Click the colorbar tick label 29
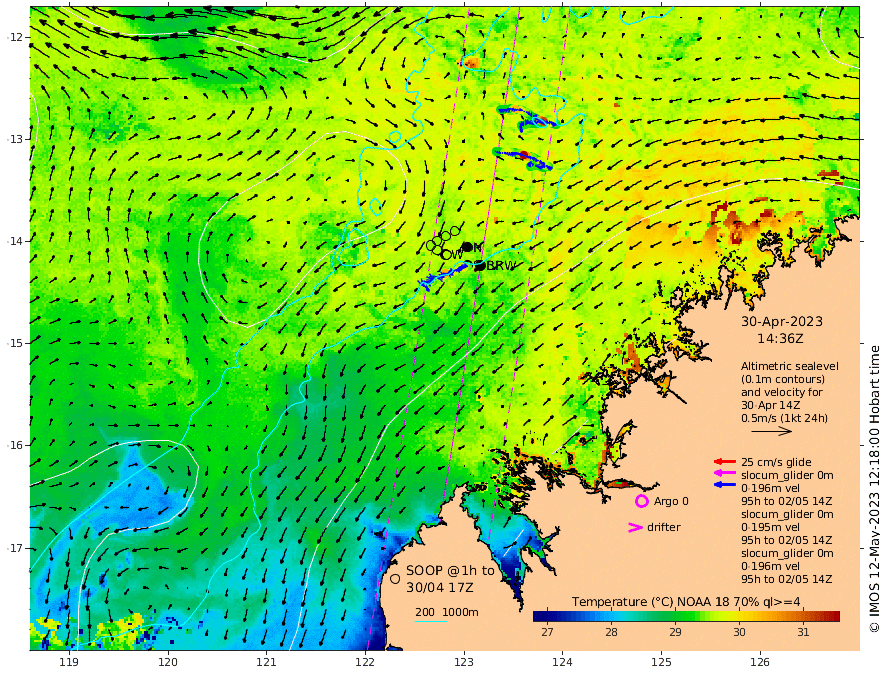 (x=675, y=632)
